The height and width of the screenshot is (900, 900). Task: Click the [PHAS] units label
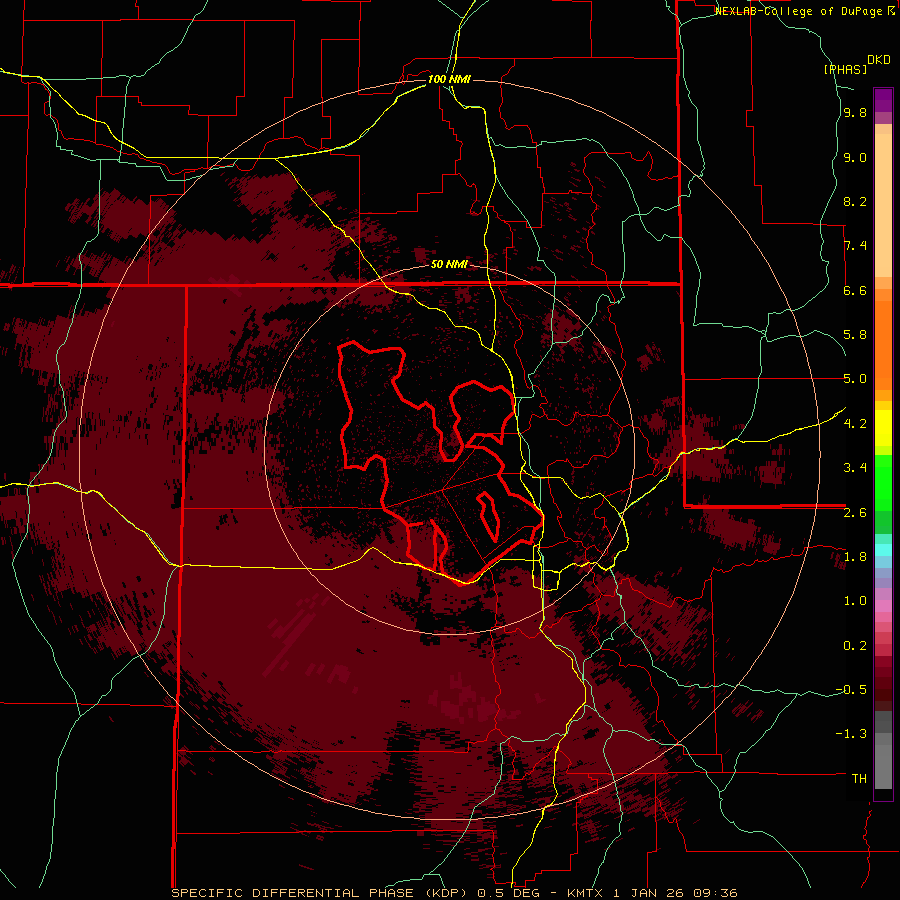(x=845, y=69)
